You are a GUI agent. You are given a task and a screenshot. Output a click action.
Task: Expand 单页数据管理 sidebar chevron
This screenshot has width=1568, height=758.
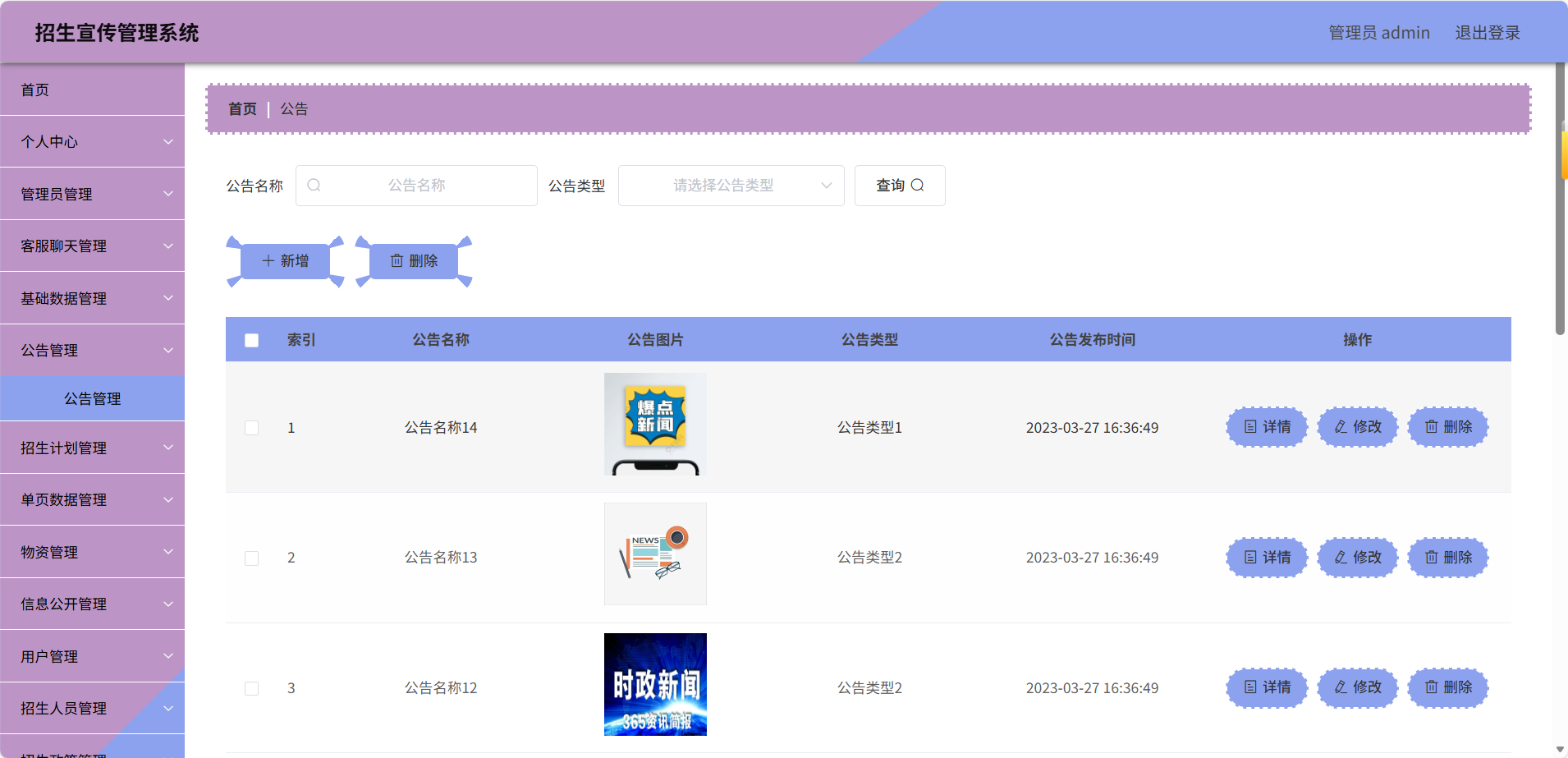(x=168, y=499)
